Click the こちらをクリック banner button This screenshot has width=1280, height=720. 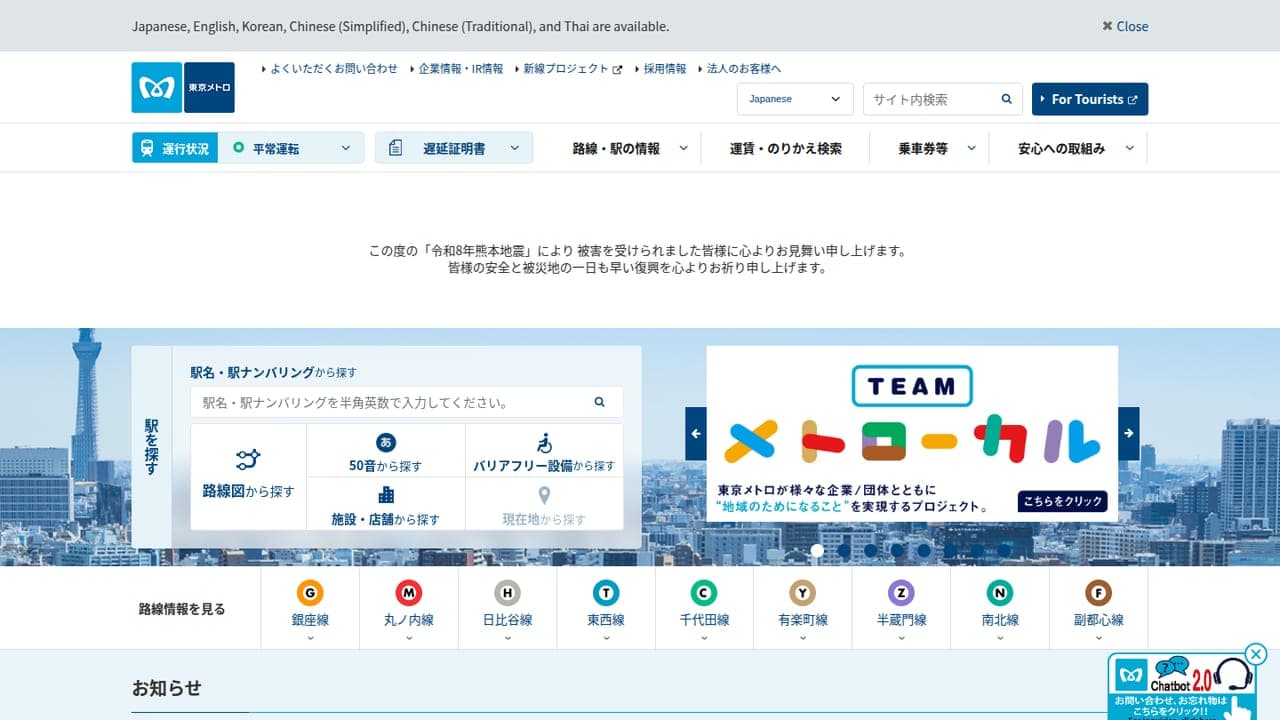tap(1062, 501)
